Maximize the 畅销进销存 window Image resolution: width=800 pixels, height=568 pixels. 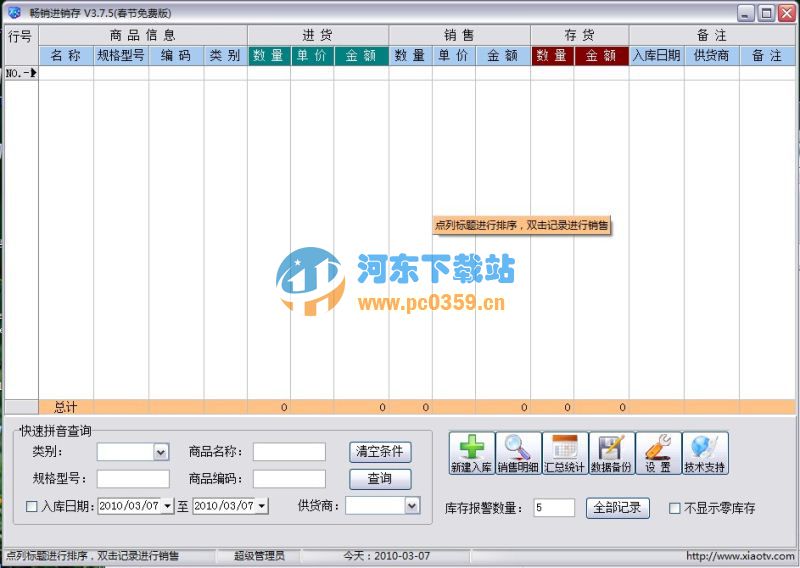pyautogui.click(x=766, y=13)
